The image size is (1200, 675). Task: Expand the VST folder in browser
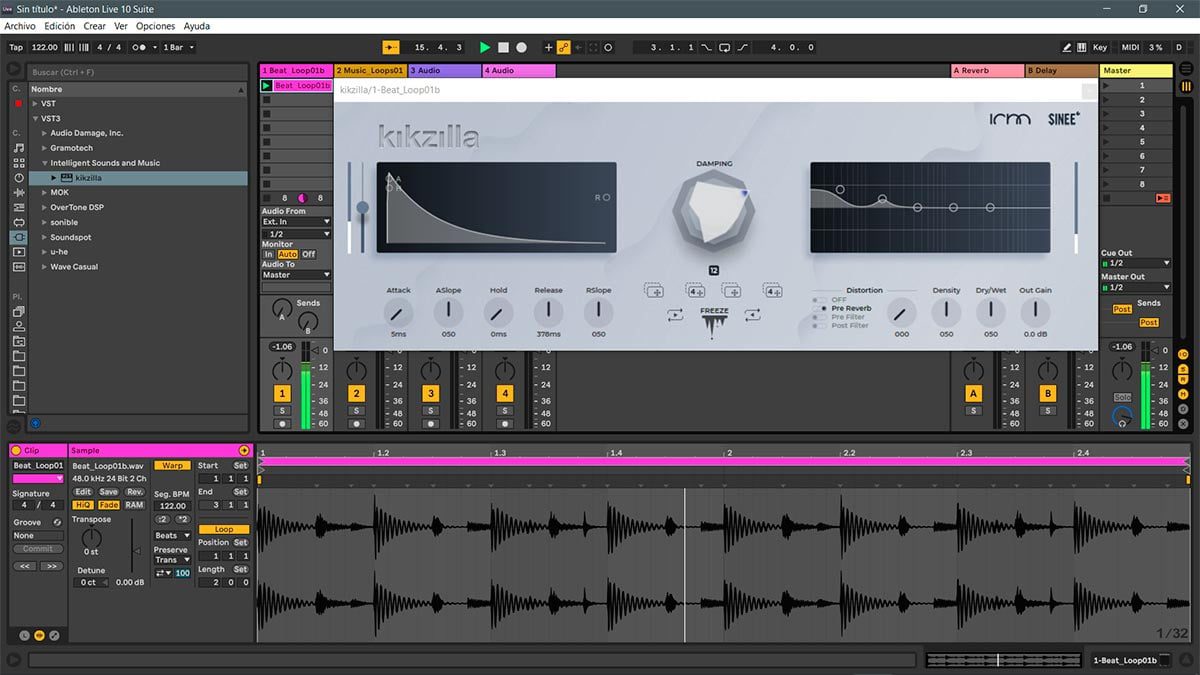point(35,103)
